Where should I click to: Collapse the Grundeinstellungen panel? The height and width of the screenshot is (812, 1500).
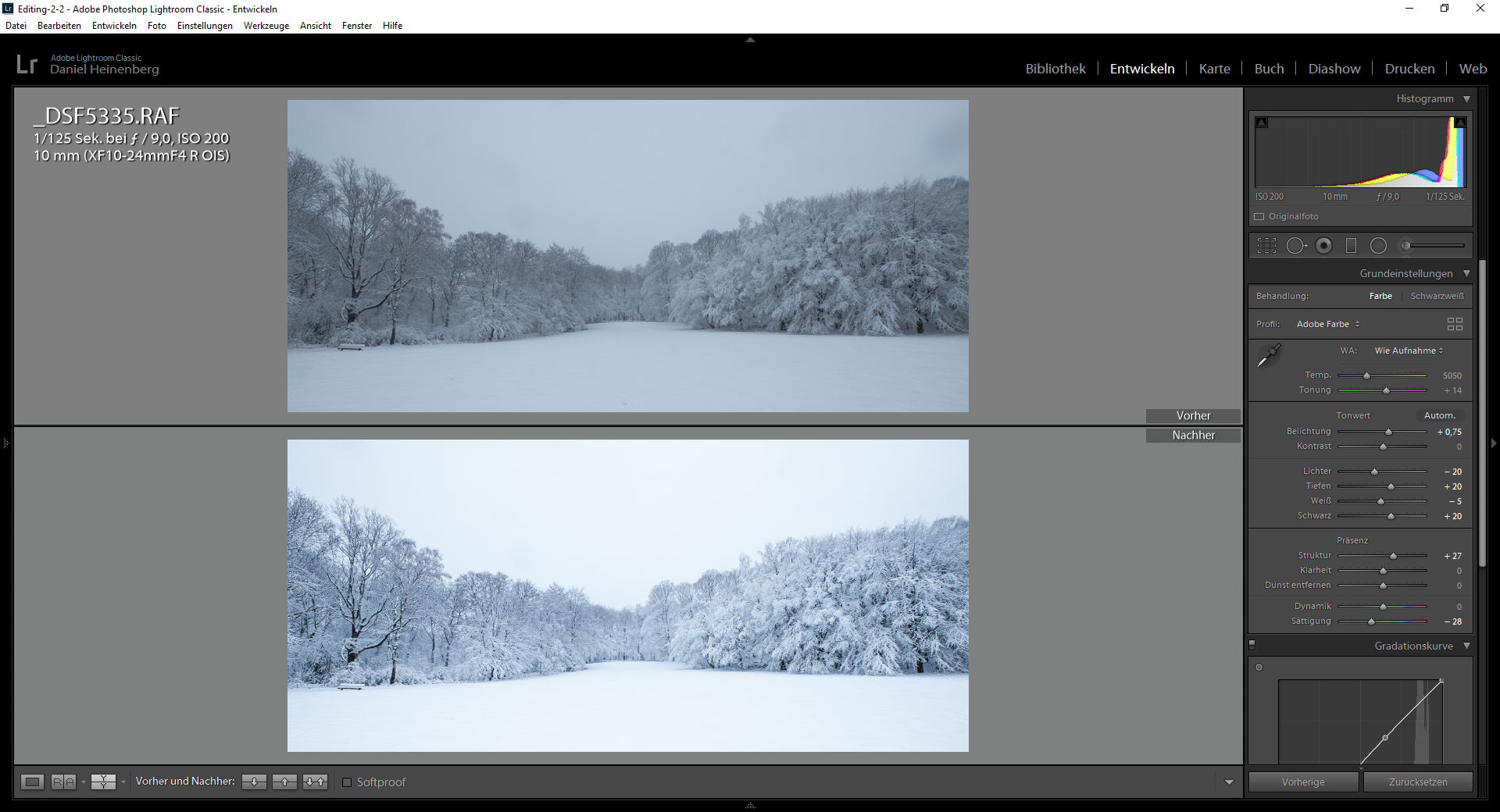pyautogui.click(x=1466, y=273)
